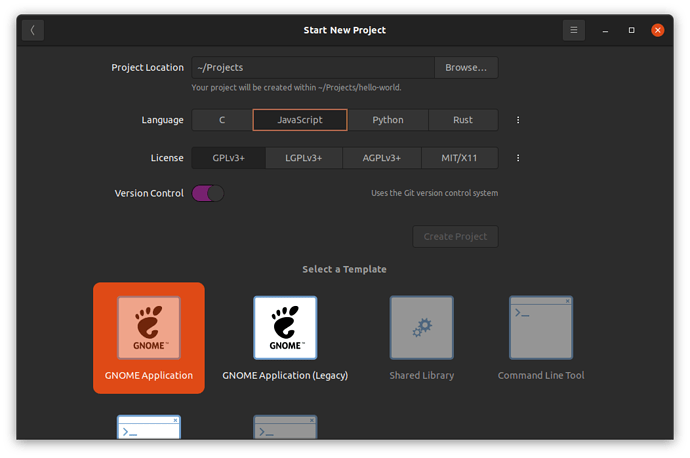Viewport: 690px width, 458px height.
Task: Choose C as the project language
Action: [222, 120]
